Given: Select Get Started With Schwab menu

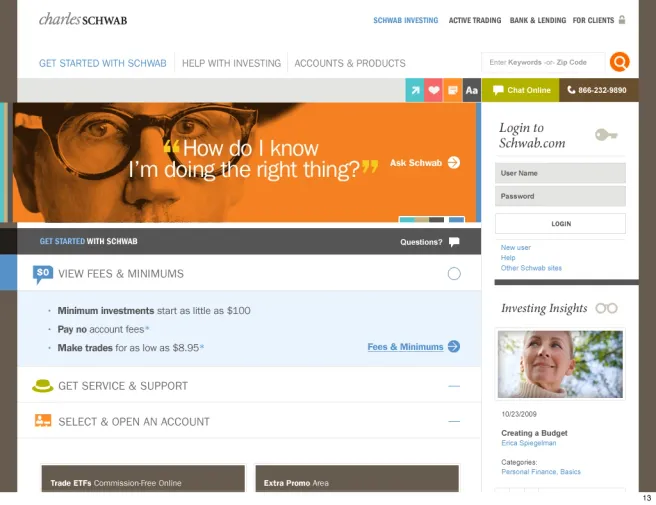Looking at the screenshot, I should tap(102, 63).
